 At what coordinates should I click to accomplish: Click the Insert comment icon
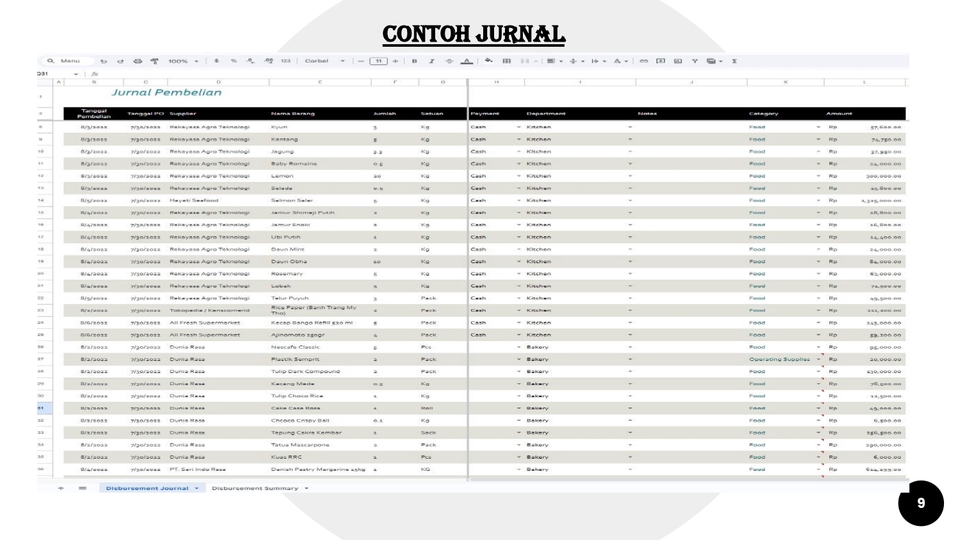661,61
